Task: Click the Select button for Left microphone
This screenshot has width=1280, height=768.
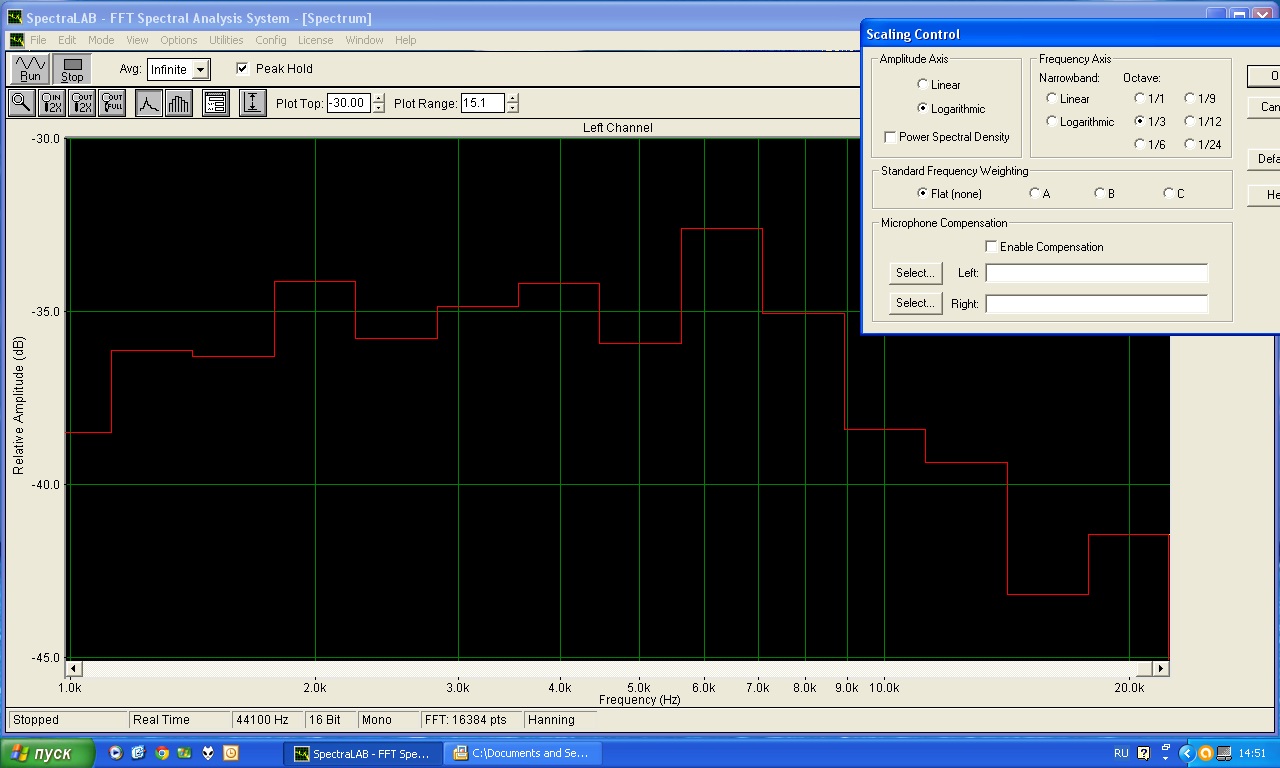Action: pyautogui.click(x=915, y=273)
